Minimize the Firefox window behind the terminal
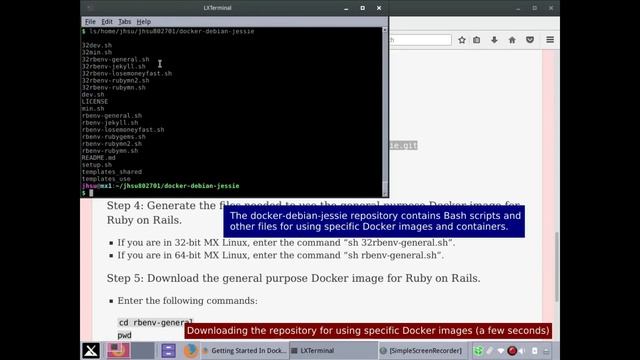The image size is (640, 360). pyautogui.click(x=518, y=8)
